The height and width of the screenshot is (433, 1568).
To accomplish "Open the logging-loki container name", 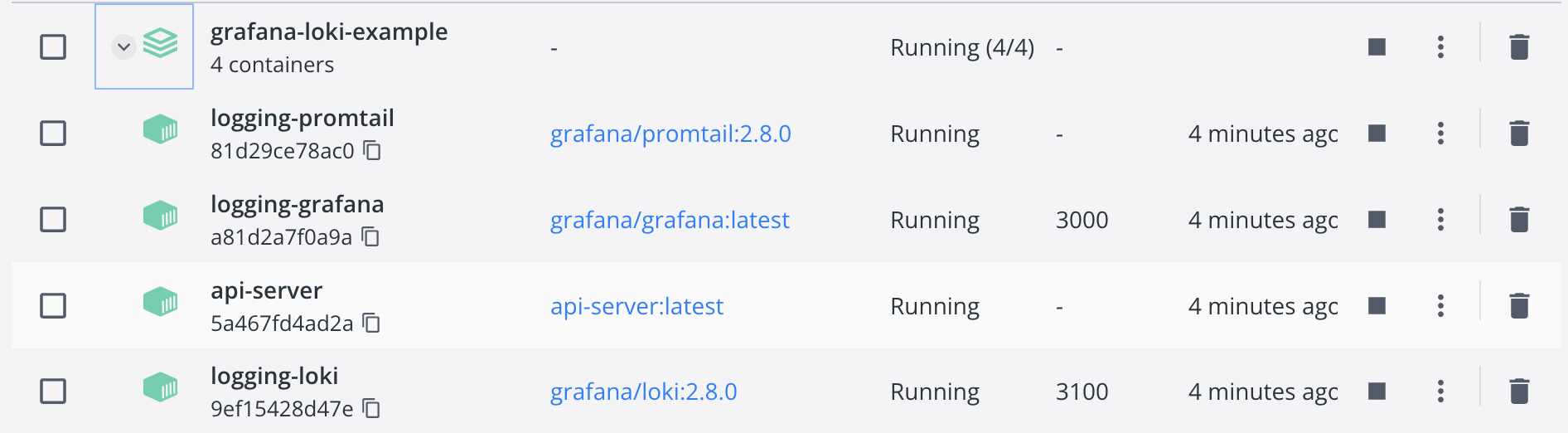I will pos(274,377).
